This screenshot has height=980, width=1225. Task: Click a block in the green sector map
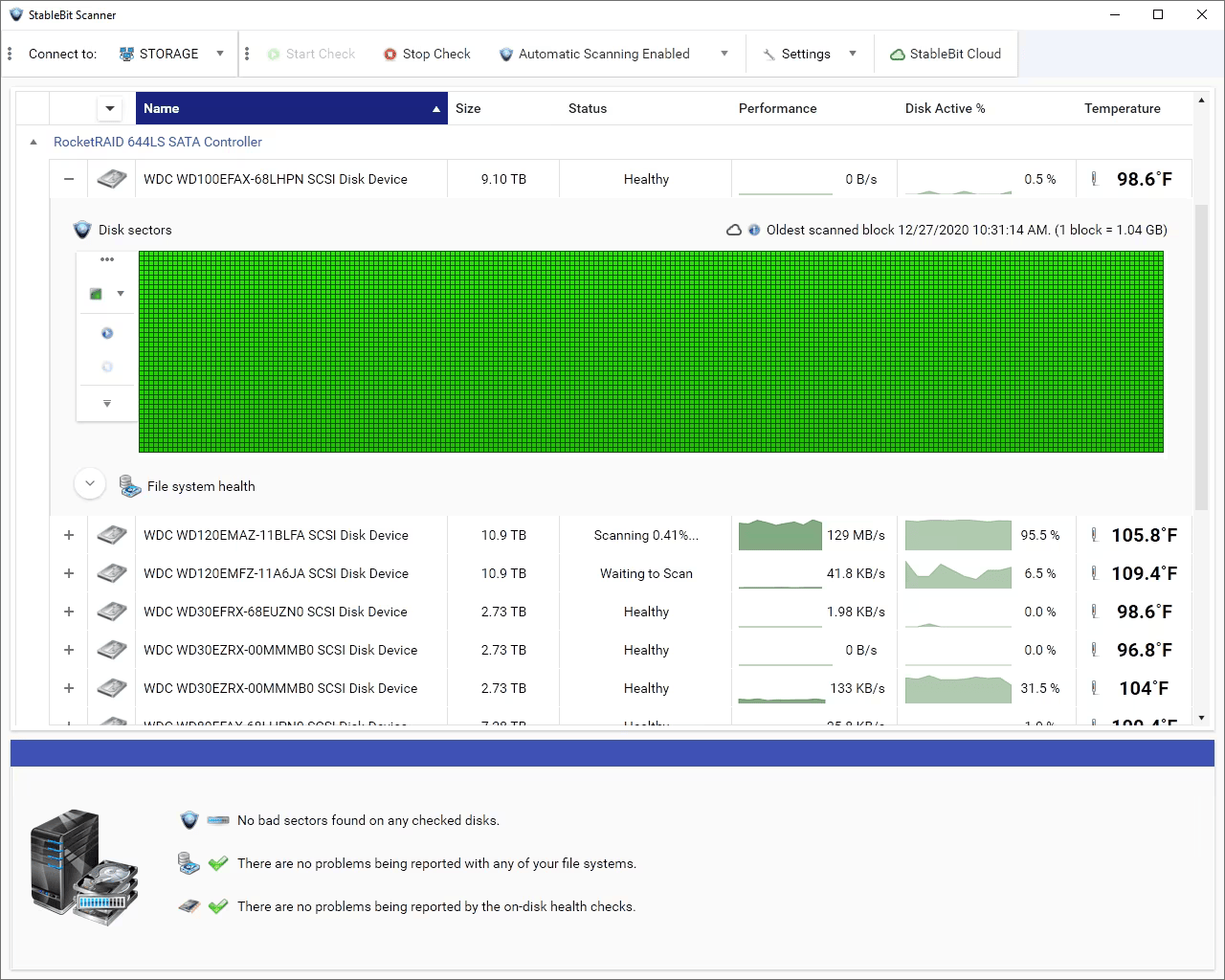pyautogui.click(x=651, y=352)
